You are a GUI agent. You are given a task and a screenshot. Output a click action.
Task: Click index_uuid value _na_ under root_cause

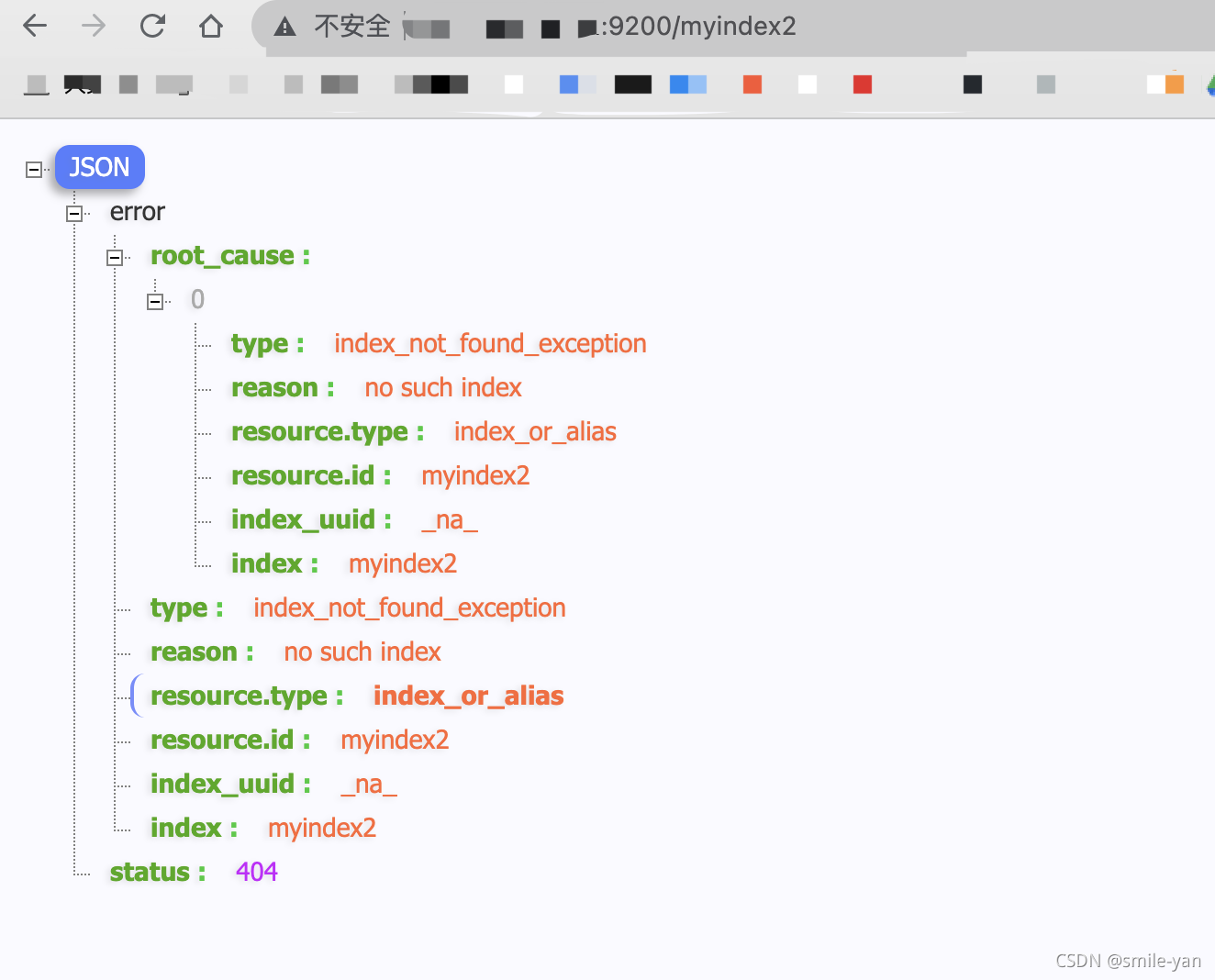click(x=450, y=520)
